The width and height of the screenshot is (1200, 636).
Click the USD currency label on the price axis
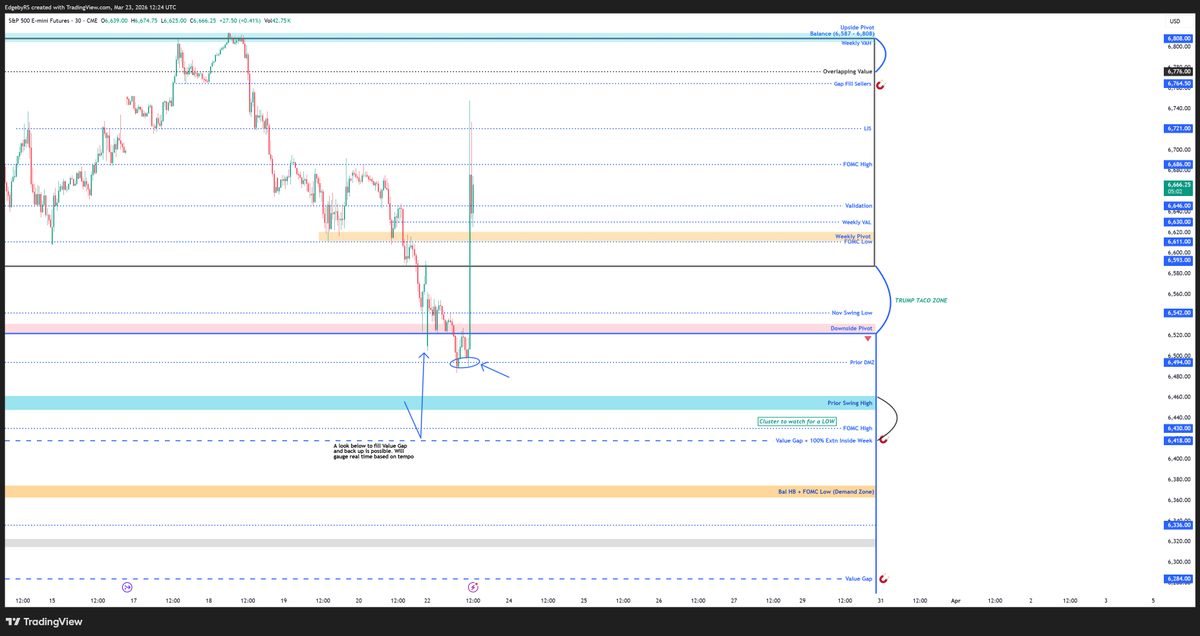pyautogui.click(x=1173, y=20)
